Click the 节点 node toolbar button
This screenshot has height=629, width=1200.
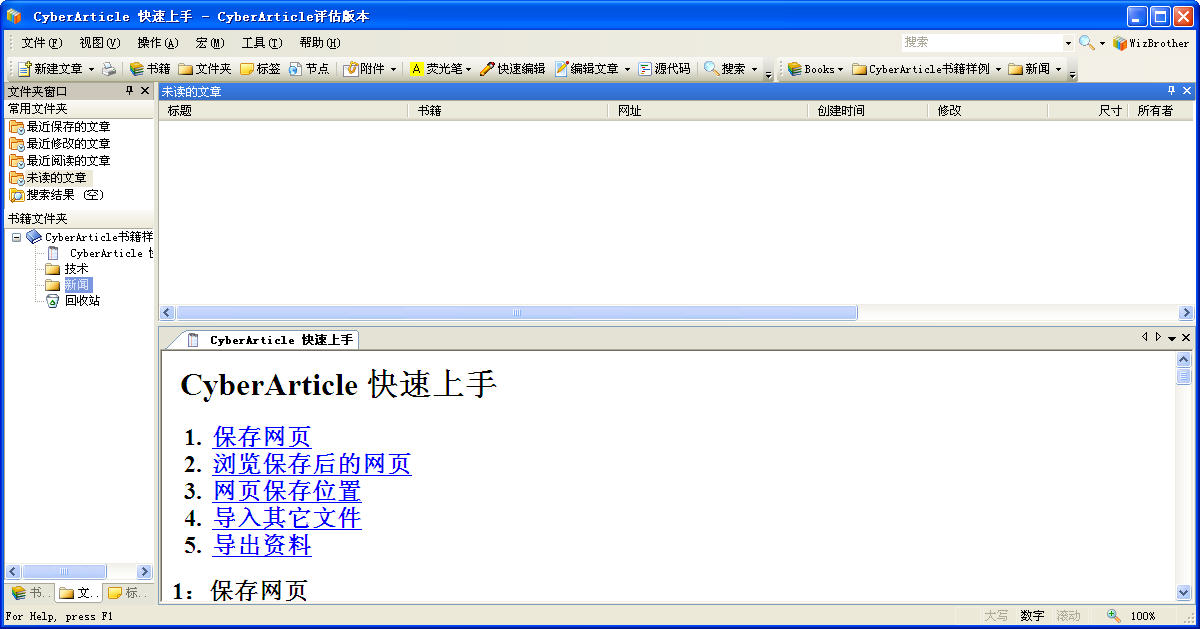(308, 69)
